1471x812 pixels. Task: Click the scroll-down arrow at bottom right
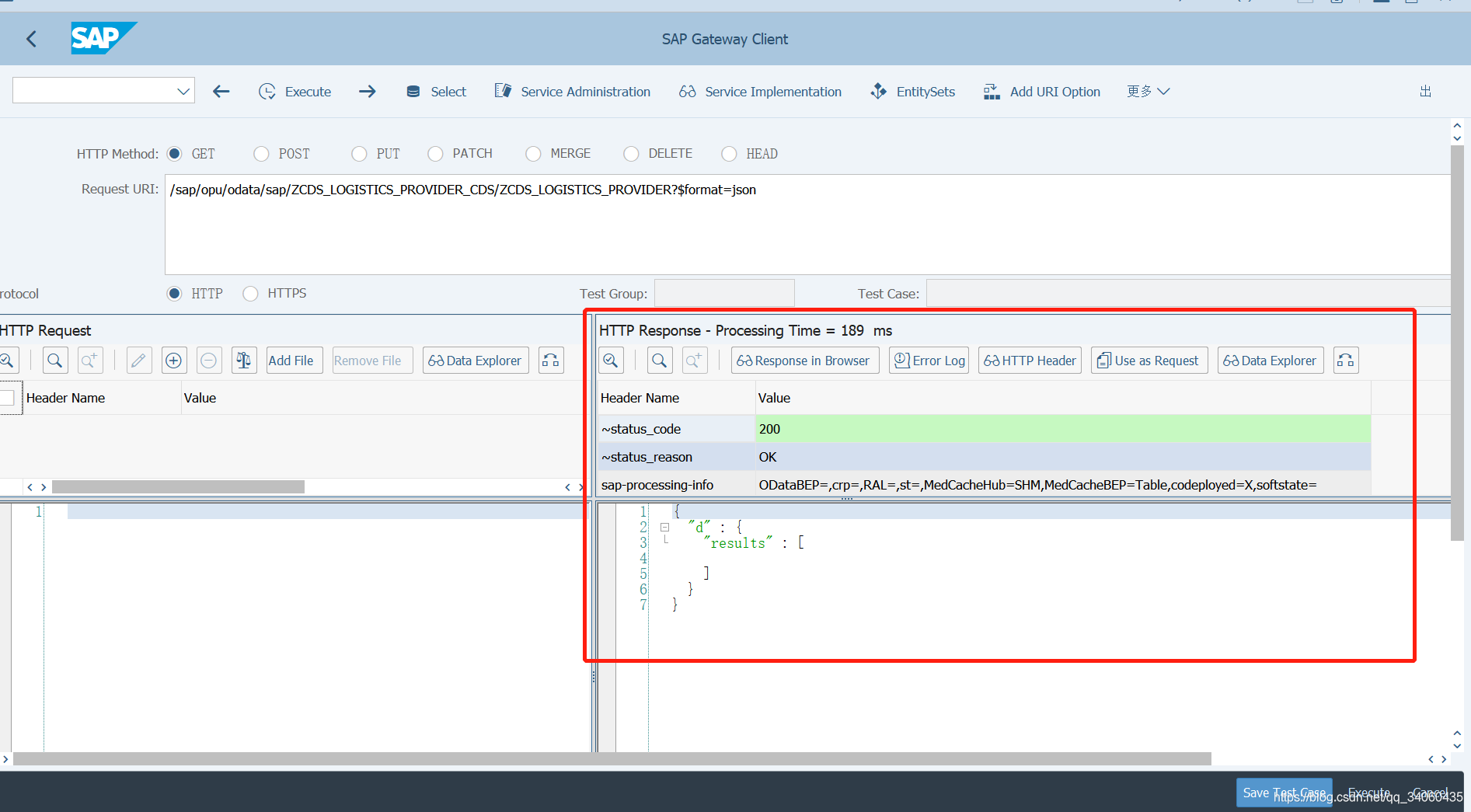pyautogui.click(x=1457, y=746)
